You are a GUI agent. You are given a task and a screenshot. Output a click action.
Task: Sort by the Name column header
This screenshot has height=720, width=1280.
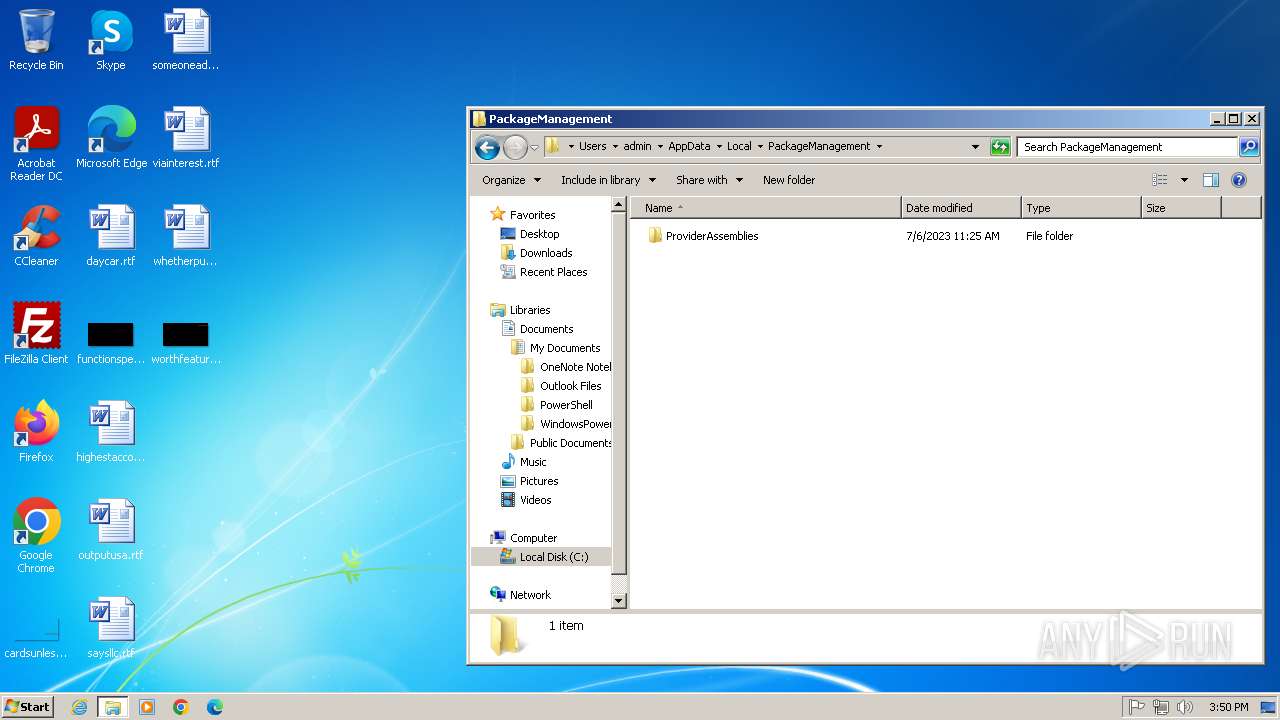point(766,208)
